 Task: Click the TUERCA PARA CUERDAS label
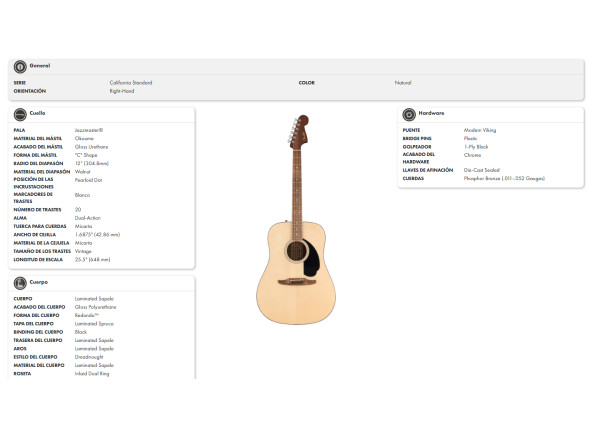[x=40, y=226]
